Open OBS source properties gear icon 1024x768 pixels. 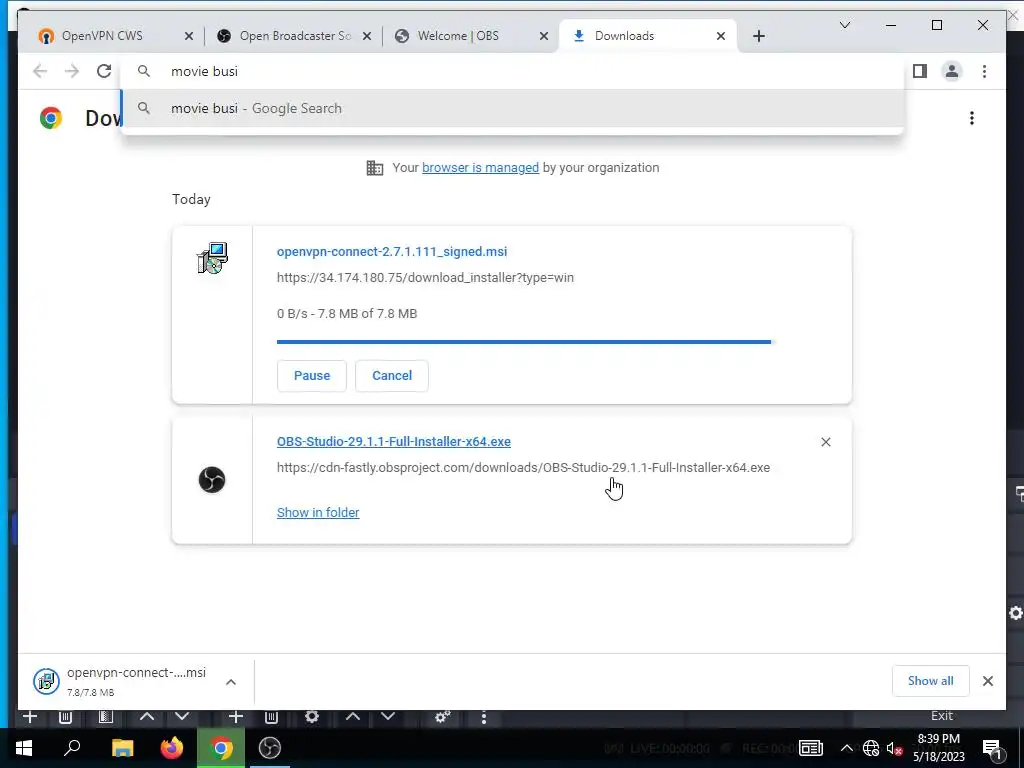[312, 716]
